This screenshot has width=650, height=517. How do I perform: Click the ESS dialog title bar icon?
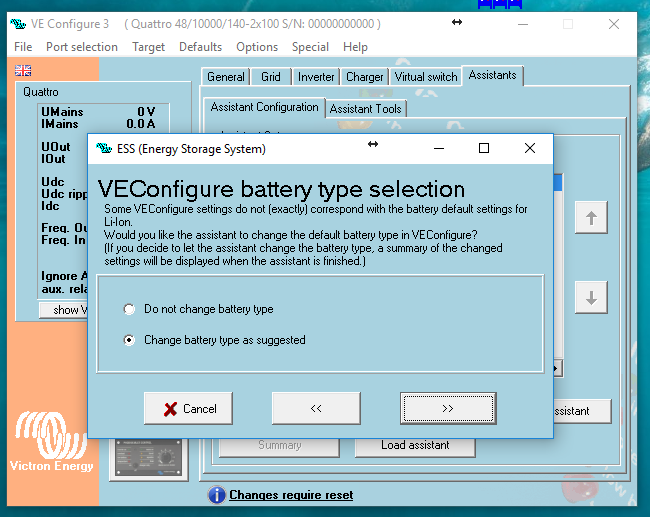[104, 148]
